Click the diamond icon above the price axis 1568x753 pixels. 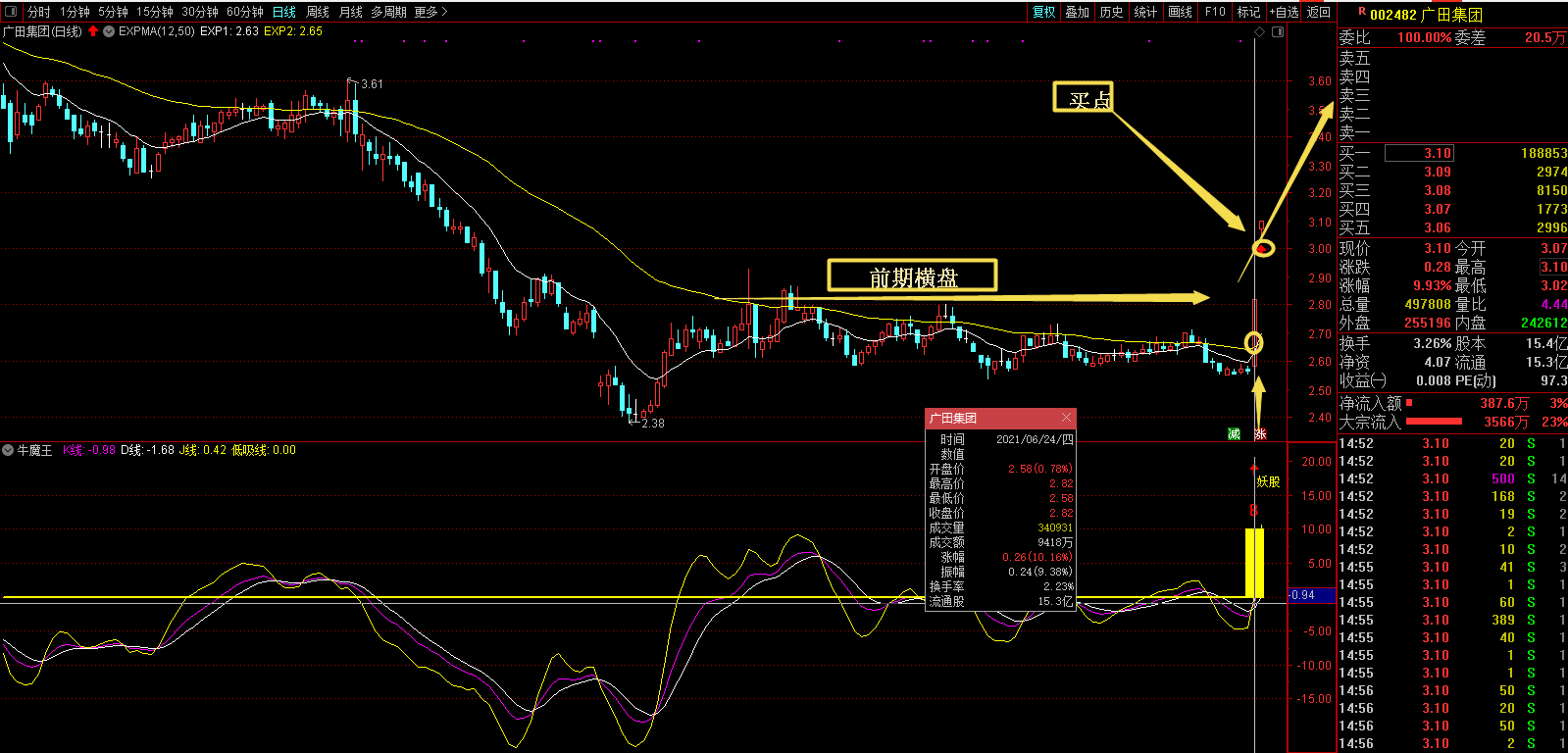click(x=1259, y=32)
